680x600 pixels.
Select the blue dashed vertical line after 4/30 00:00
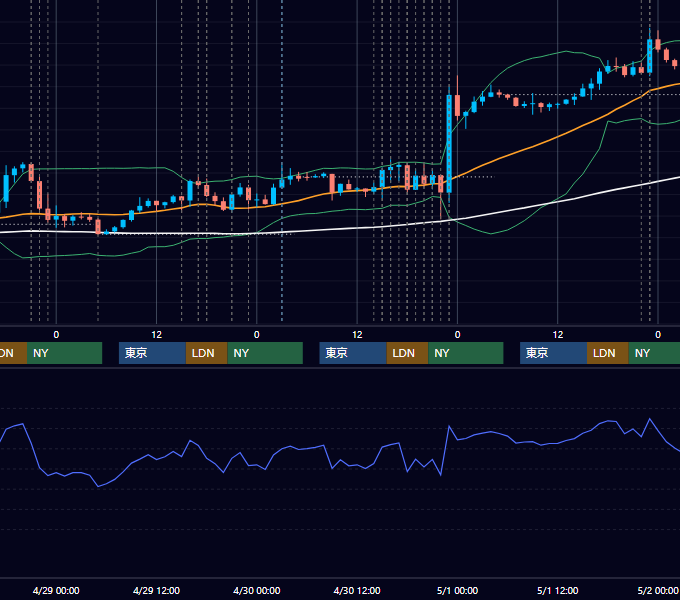282,260
